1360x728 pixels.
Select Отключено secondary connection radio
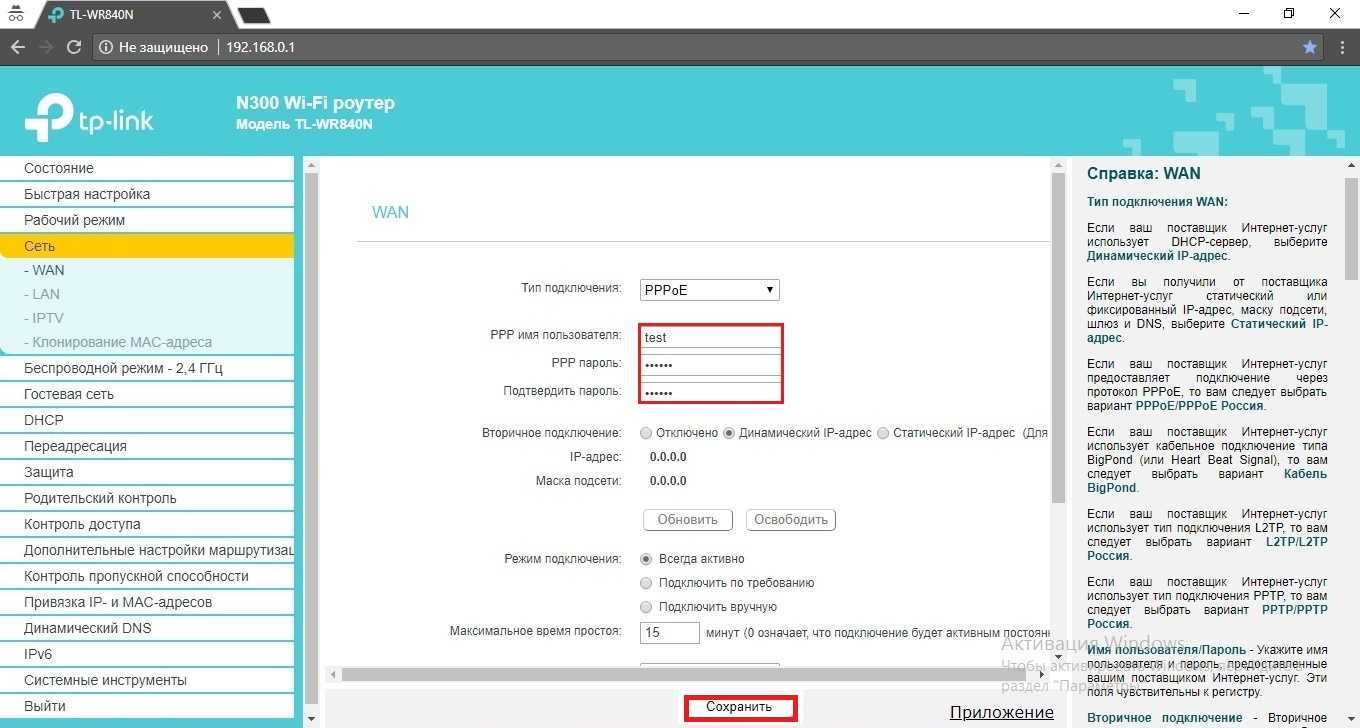(x=646, y=433)
